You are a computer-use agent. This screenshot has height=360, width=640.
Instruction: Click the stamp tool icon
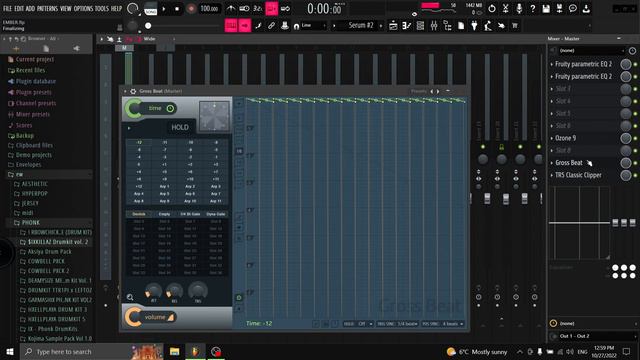[284, 26]
